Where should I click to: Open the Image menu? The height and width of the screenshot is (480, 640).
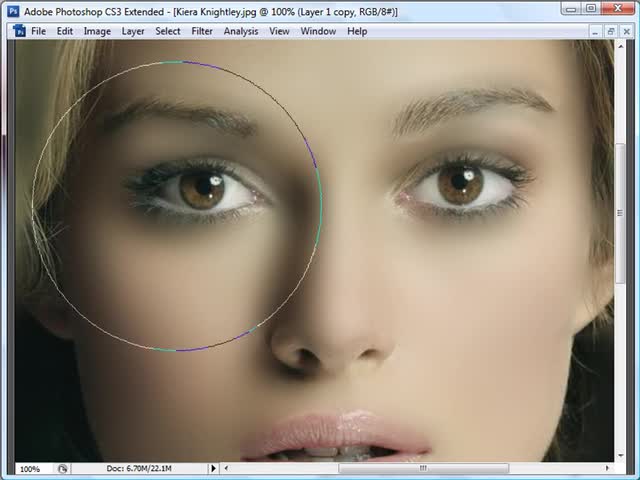(x=97, y=31)
